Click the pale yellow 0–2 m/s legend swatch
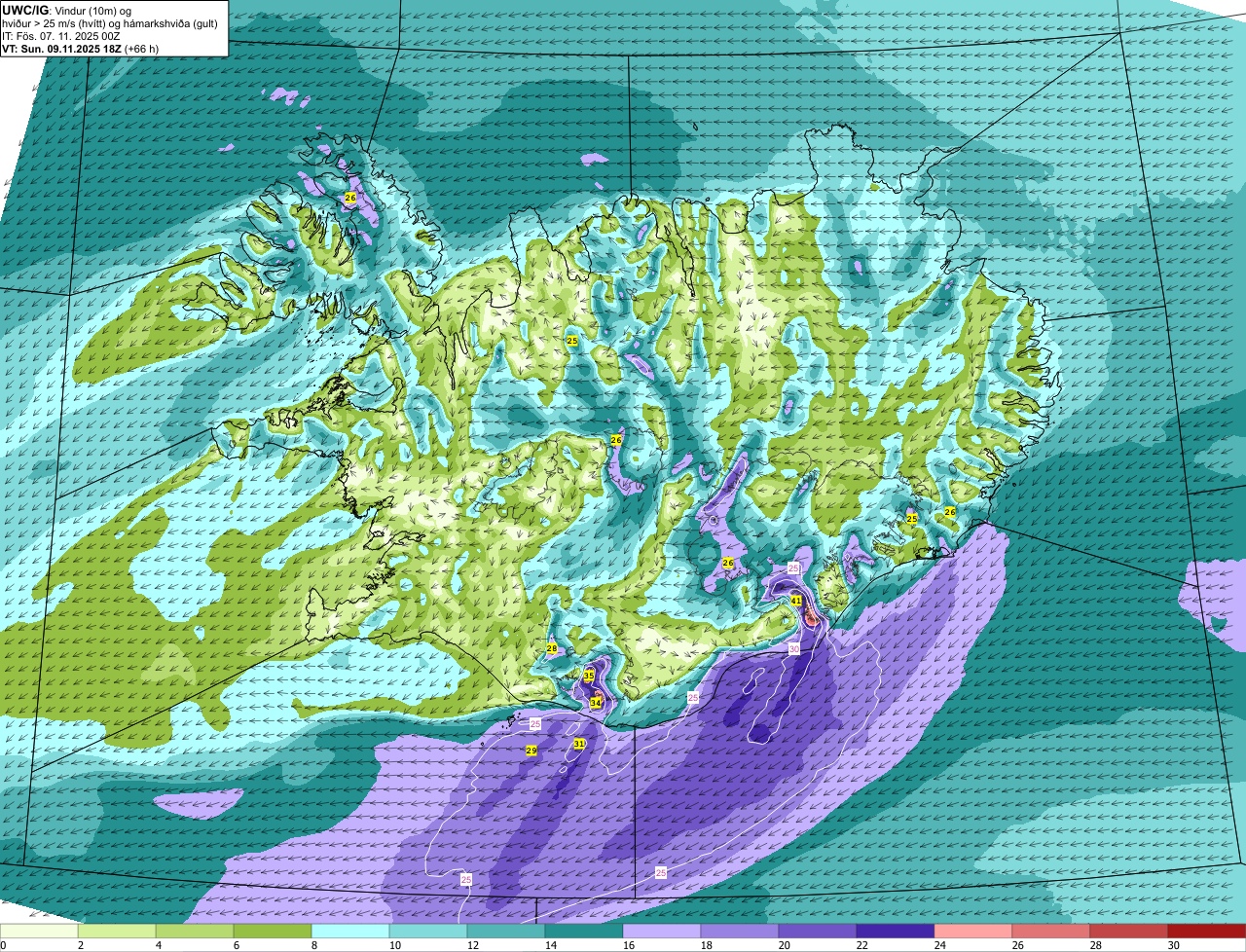 [39, 931]
